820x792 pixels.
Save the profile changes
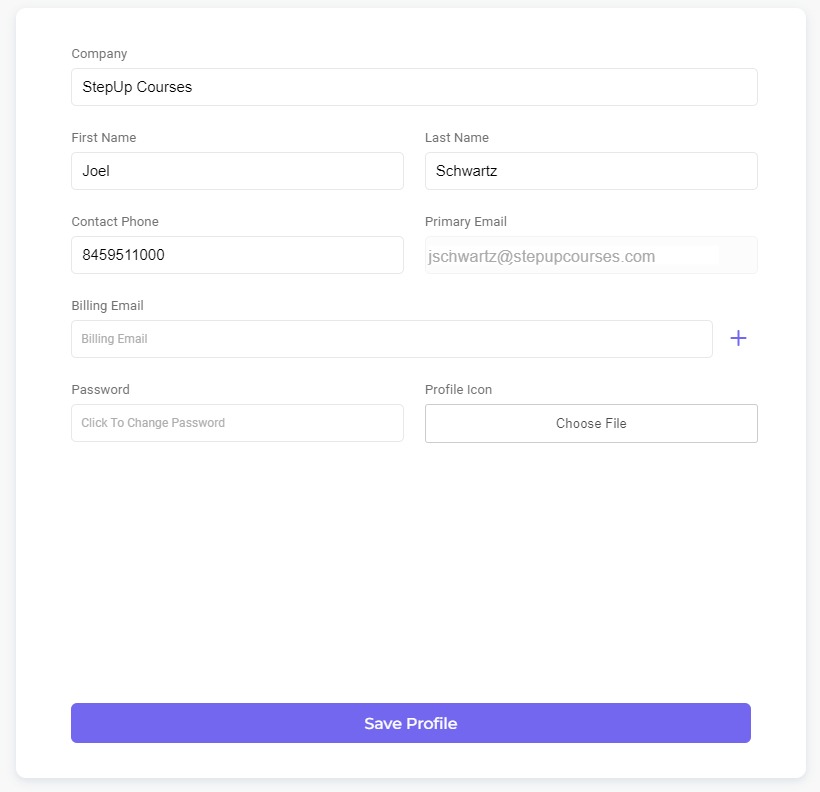pyautogui.click(x=411, y=723)
